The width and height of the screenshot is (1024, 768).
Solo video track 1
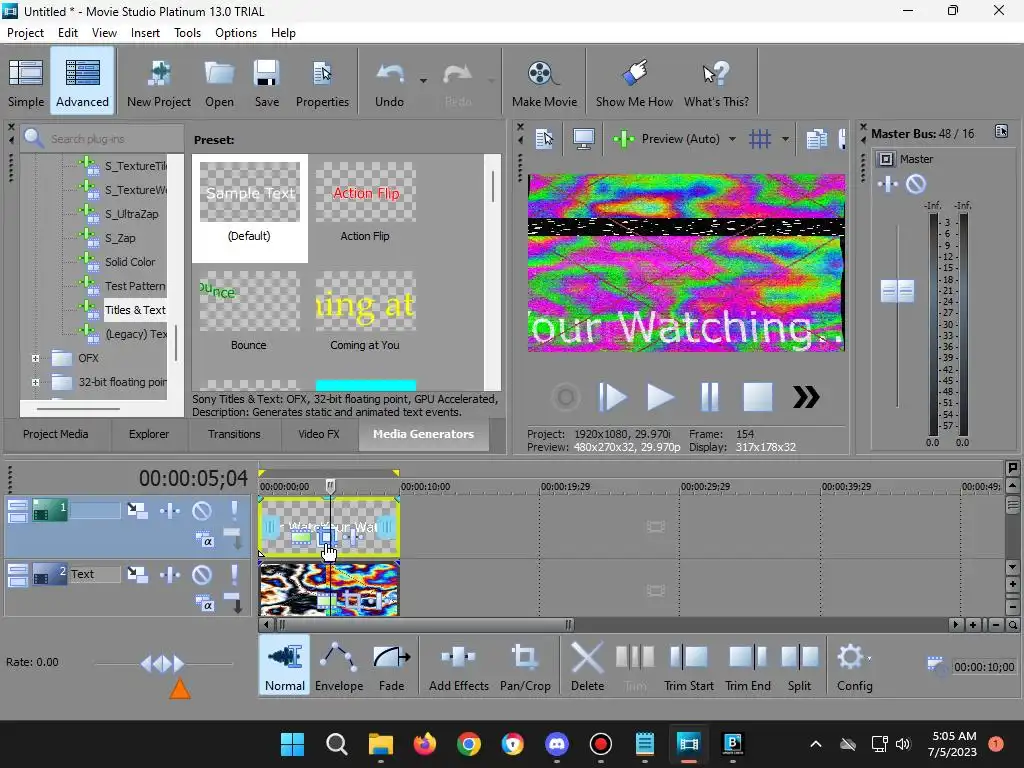(x=234, y=510)
